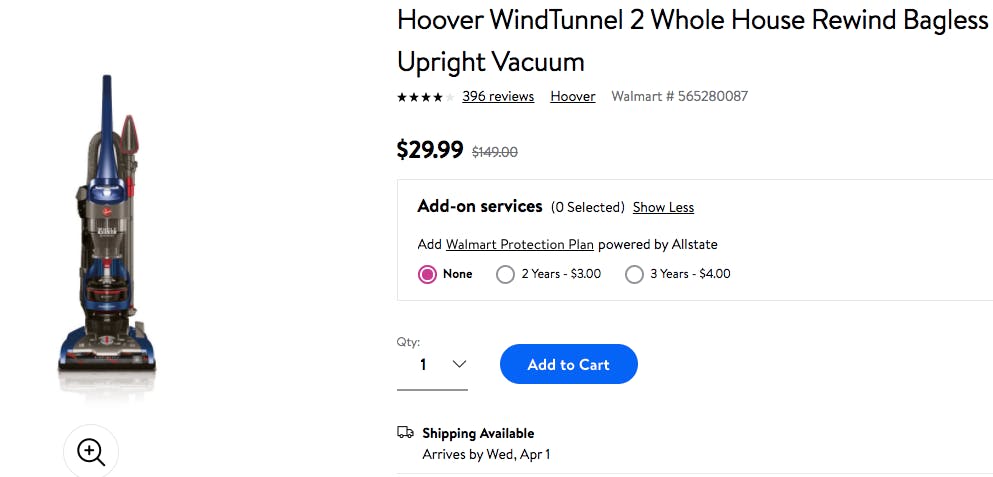Visit the Hoover brand link
This screenshot has width=993, height=477.
tap(573, 96)
